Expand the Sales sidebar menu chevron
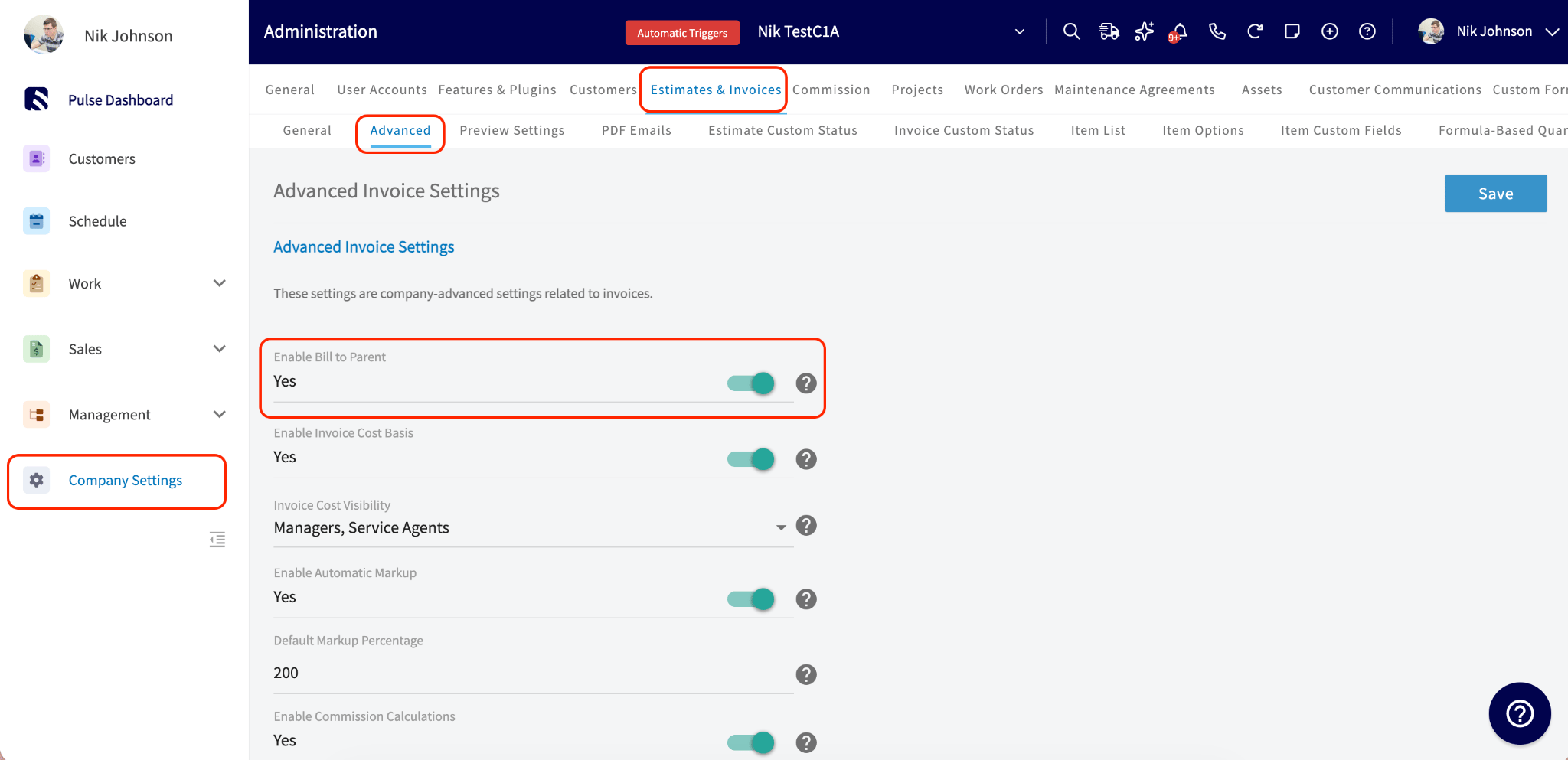 click(x=220, y=349)
